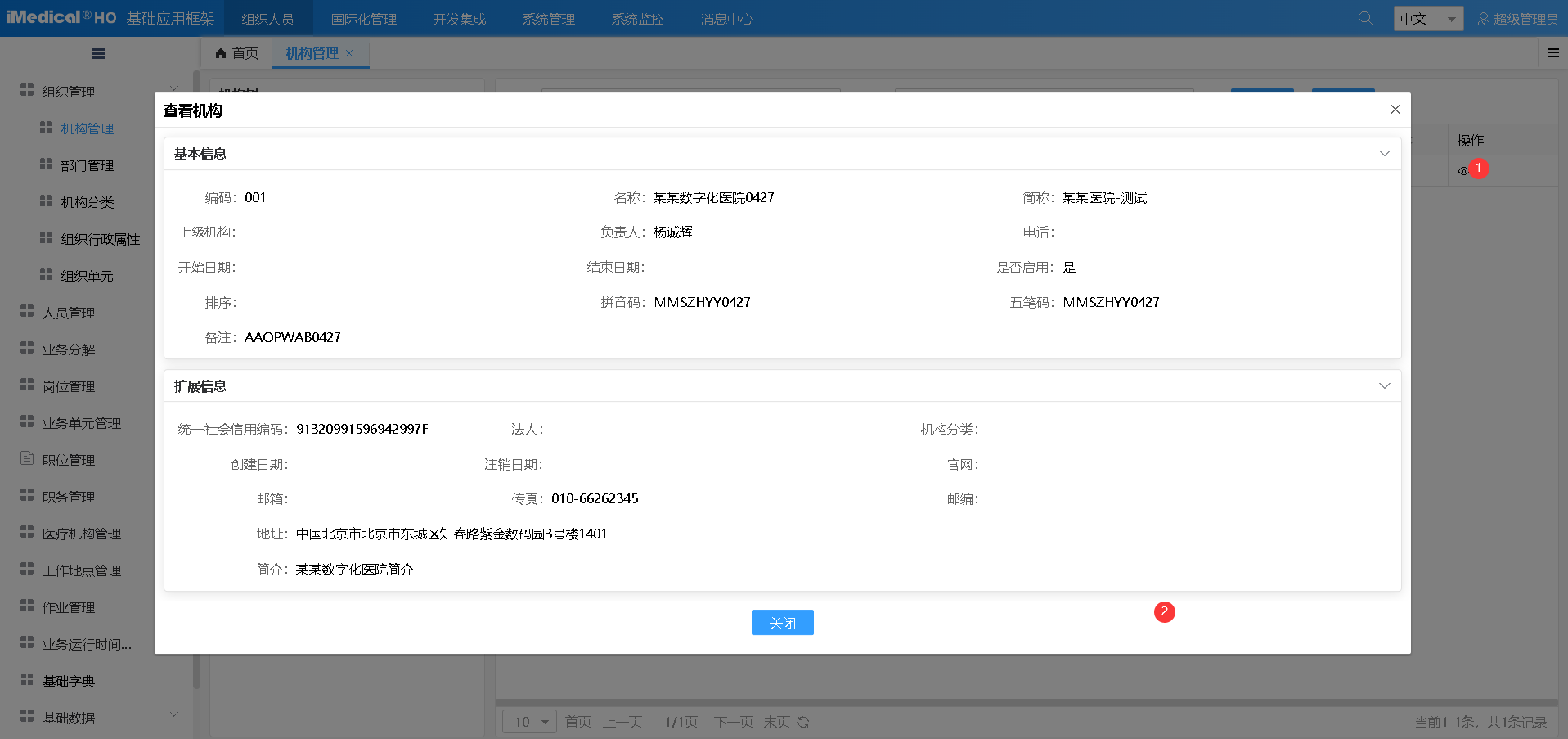
Task: Close the 机构管理 tab with its x icon
Action: (x=350, y=53)
